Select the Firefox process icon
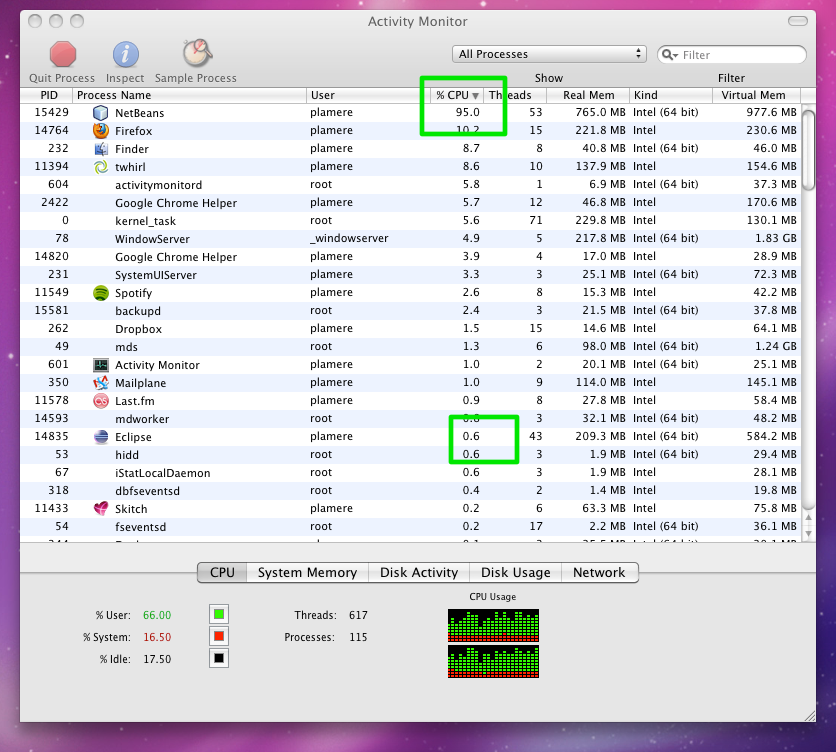This screenshot has width=836, height=752. point(100,131)
